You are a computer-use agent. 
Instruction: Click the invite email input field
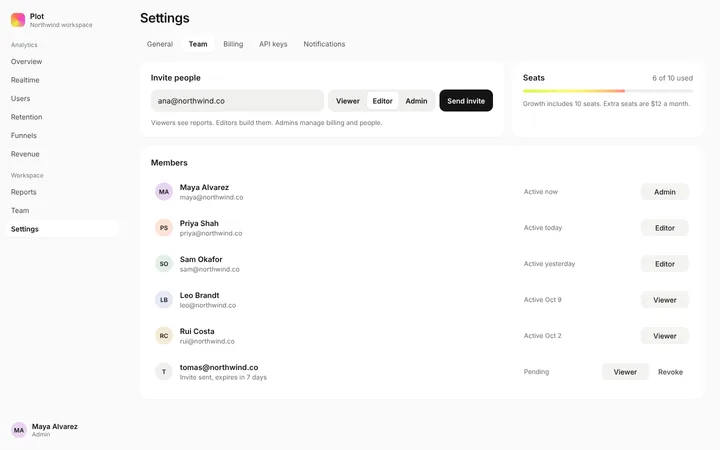pos(237,101)
